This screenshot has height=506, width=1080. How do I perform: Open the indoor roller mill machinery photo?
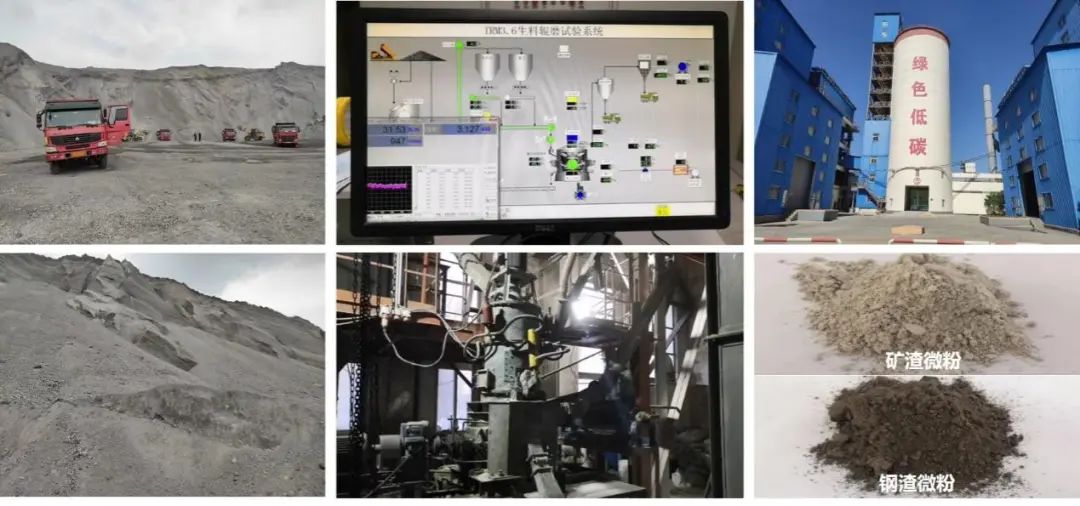[x=539, y=375]
